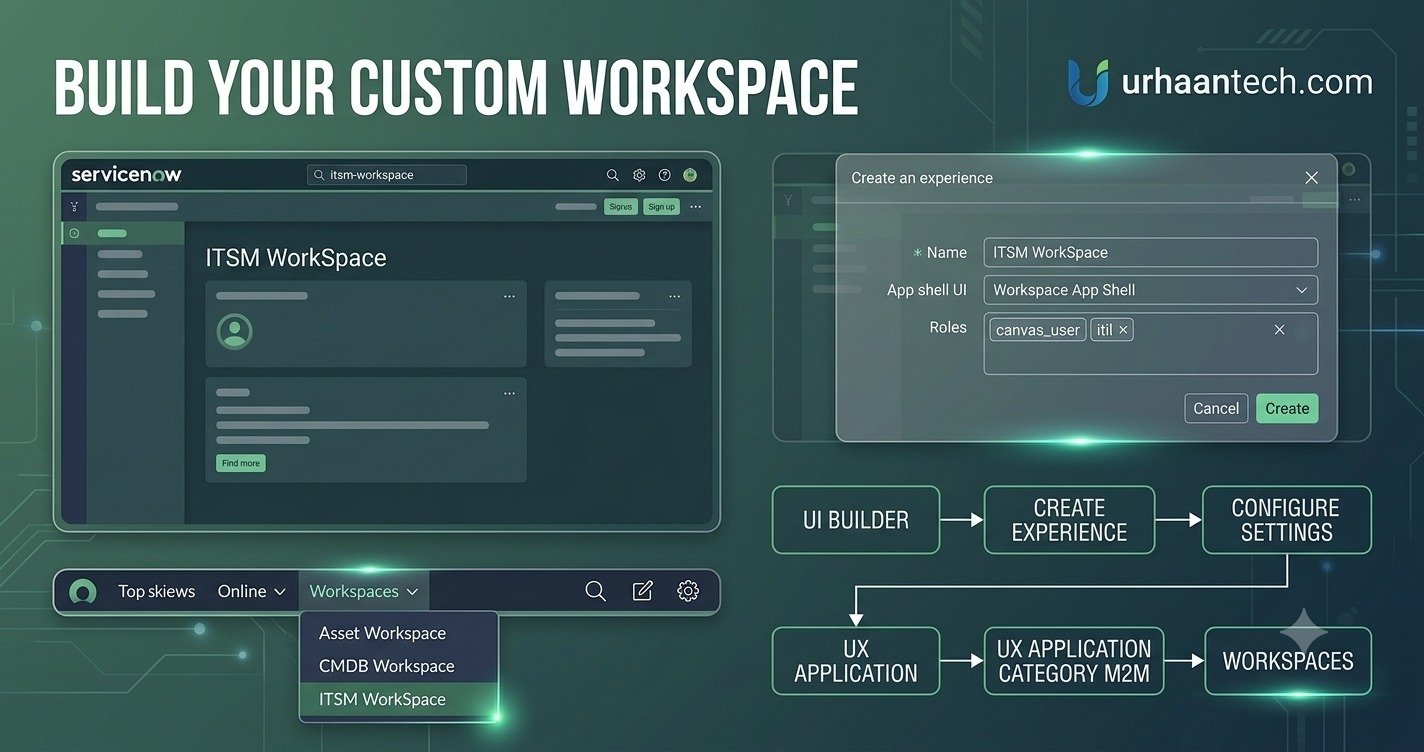
Task: Open the three-dot menu on Find more card
Action: pyautogui.click(x=509, y=393)
